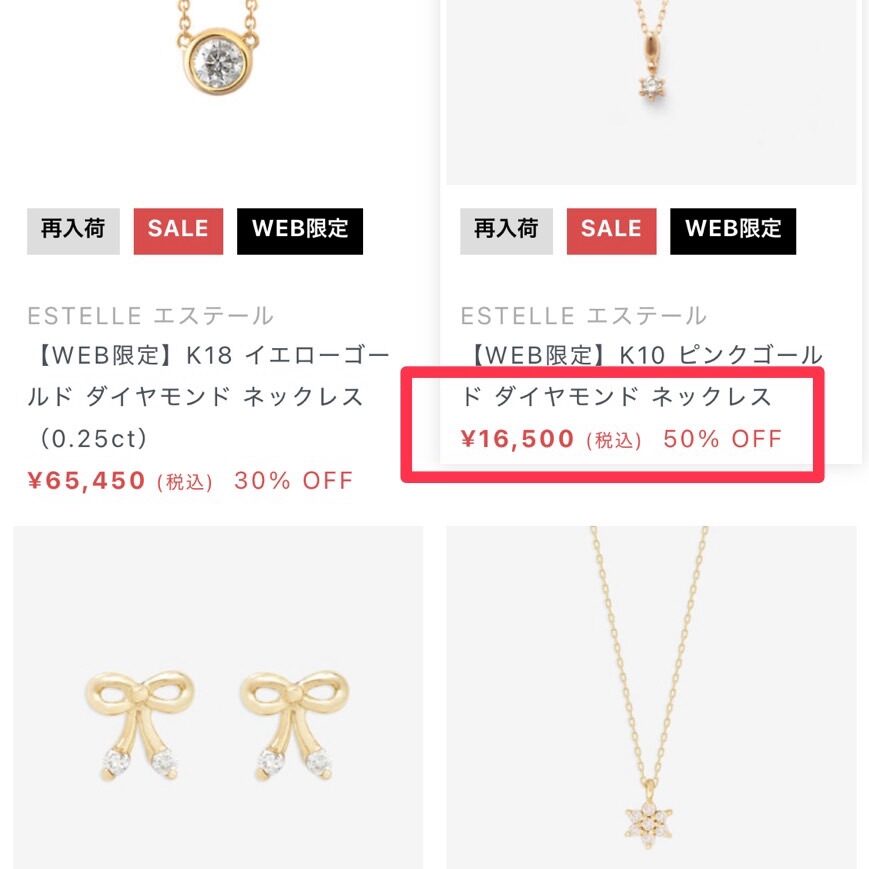Tap the 30% OFF discount label
Image resolution: width=869 pixels, height=869 pixels.
[294, 480]
